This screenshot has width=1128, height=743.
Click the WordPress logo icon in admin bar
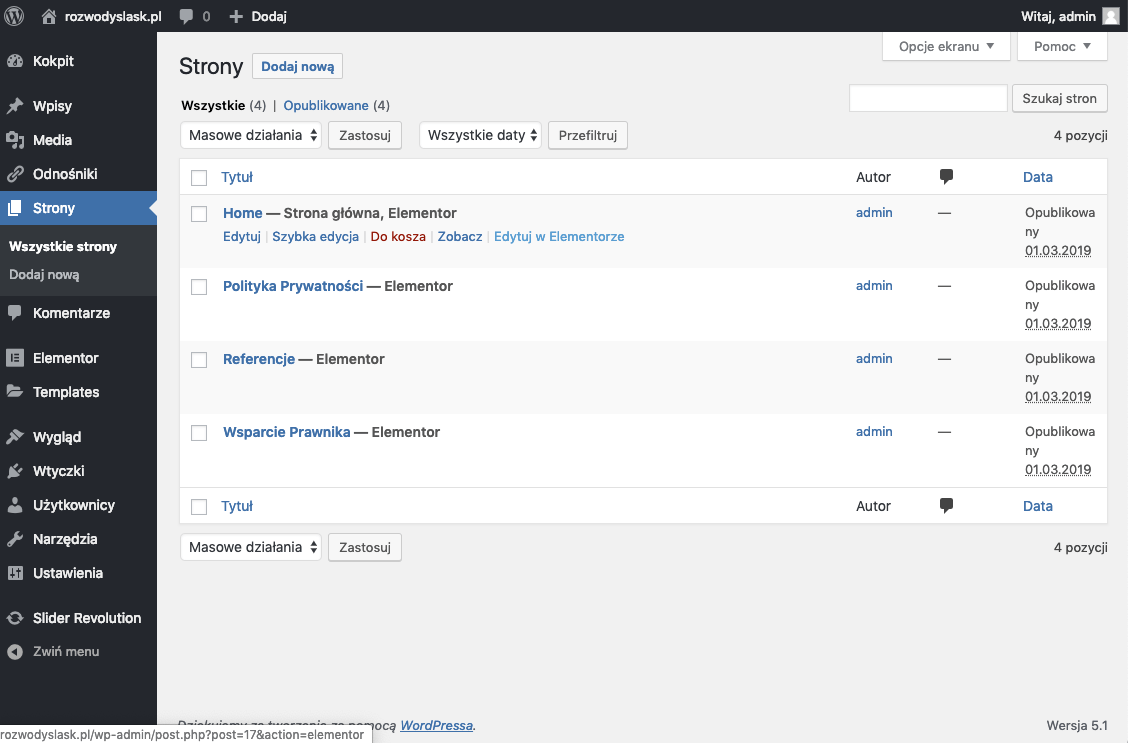click(14, 16)
